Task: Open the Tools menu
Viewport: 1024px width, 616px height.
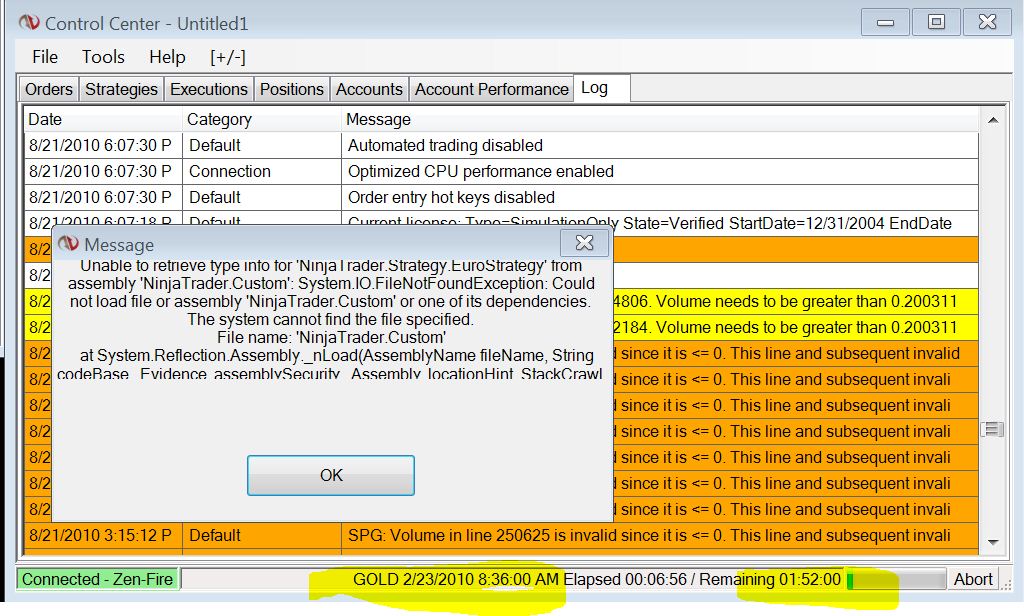Action: pos(103,57)
